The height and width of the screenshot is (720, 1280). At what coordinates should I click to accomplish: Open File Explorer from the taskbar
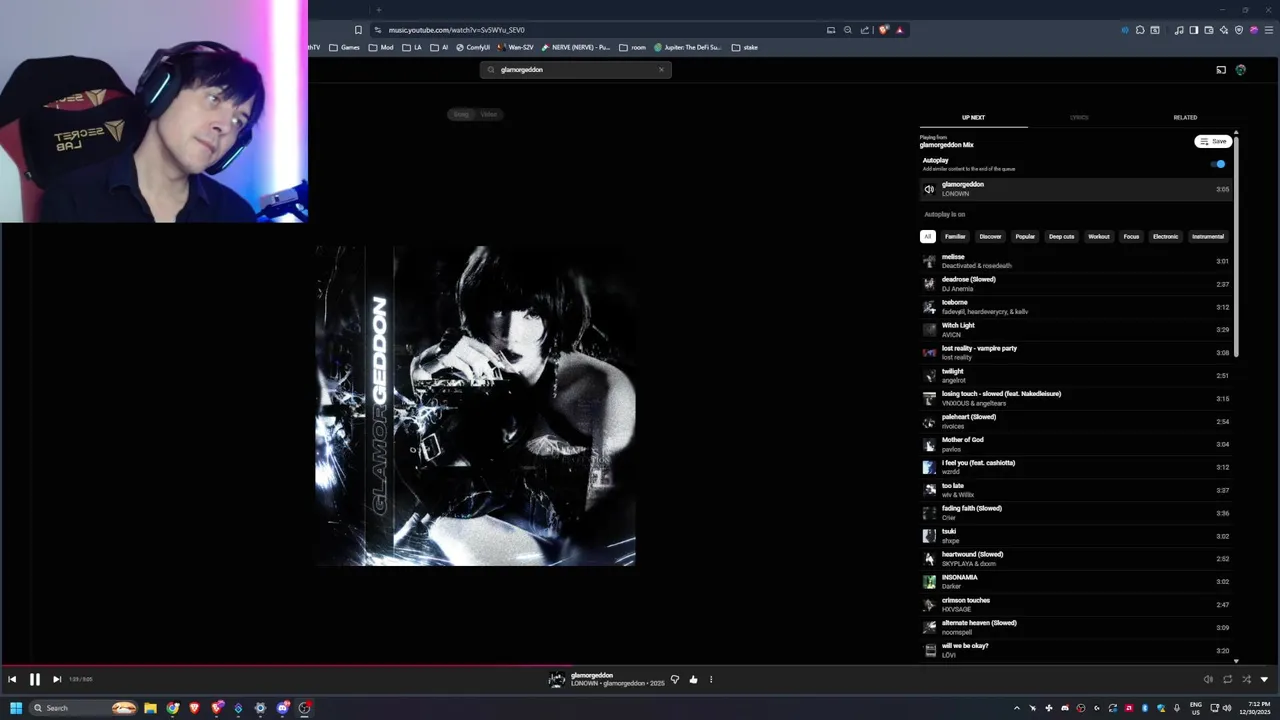pos(150,708)
